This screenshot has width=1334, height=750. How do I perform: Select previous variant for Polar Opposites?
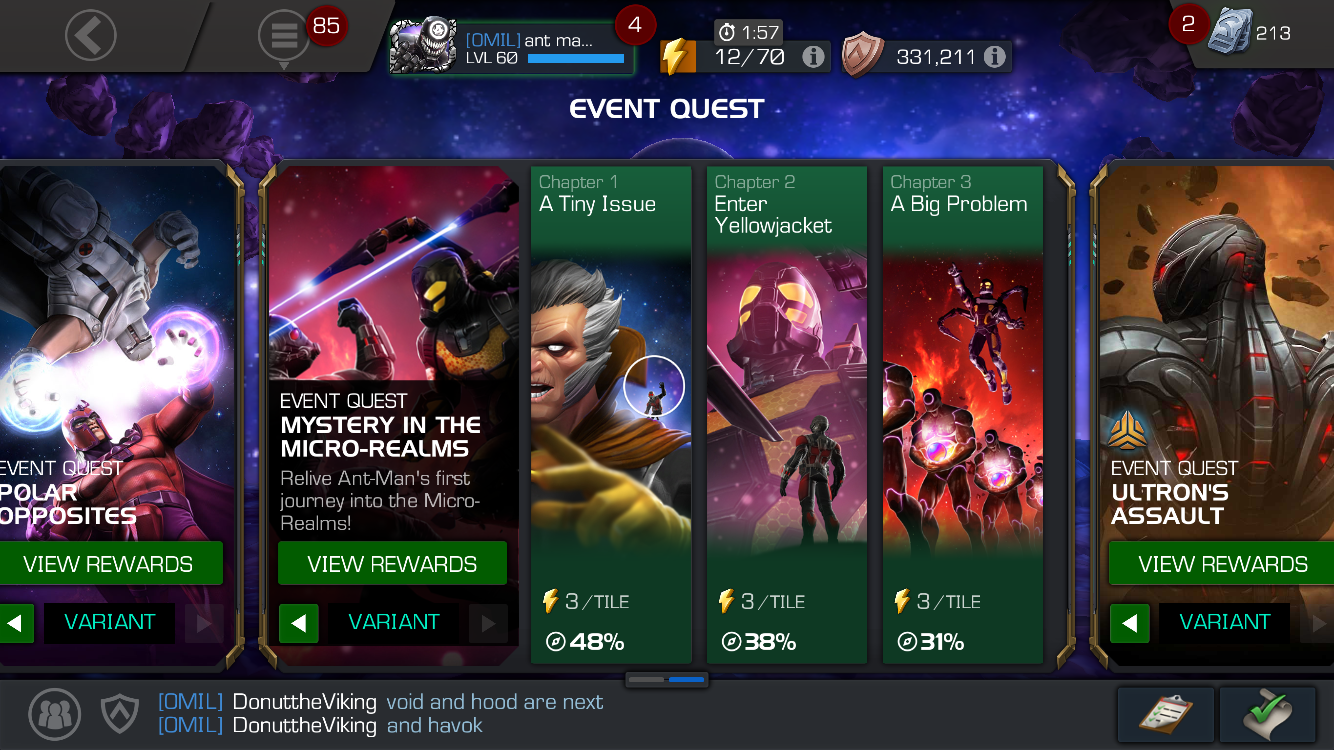point(15,624)
